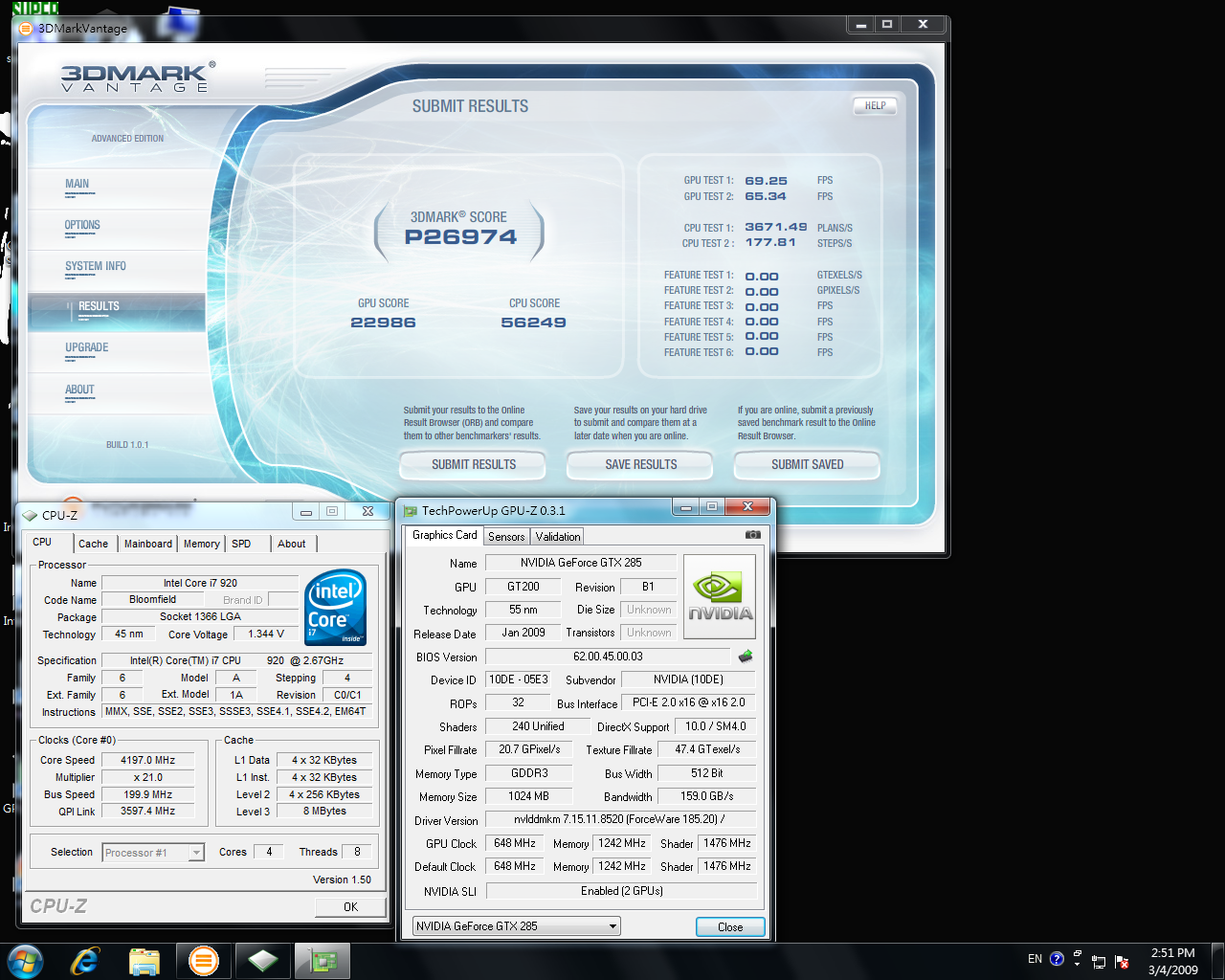Switch to the SPD tab in CPU-Z

click(241, 544)
